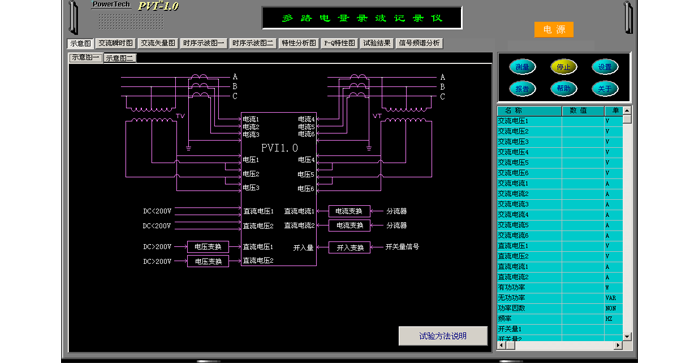This screenshot has width=700, height=363.
Task: Click the table's horizontal scroll-right arrow
Action: [x=618, y=345]
